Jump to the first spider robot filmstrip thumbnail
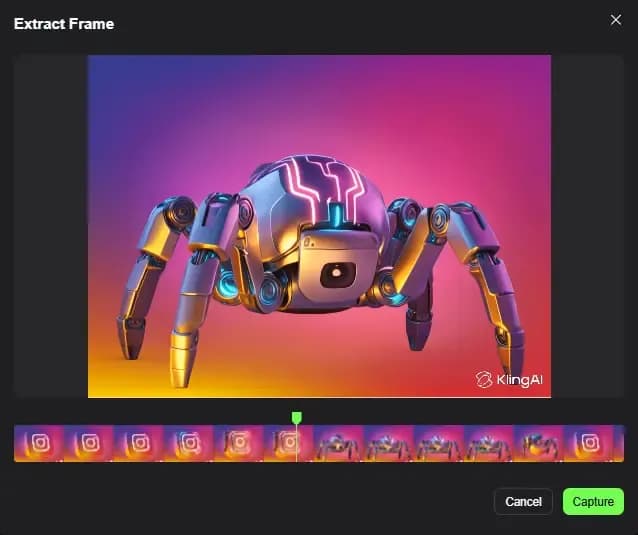638x535 pixels. coord(339,443)
